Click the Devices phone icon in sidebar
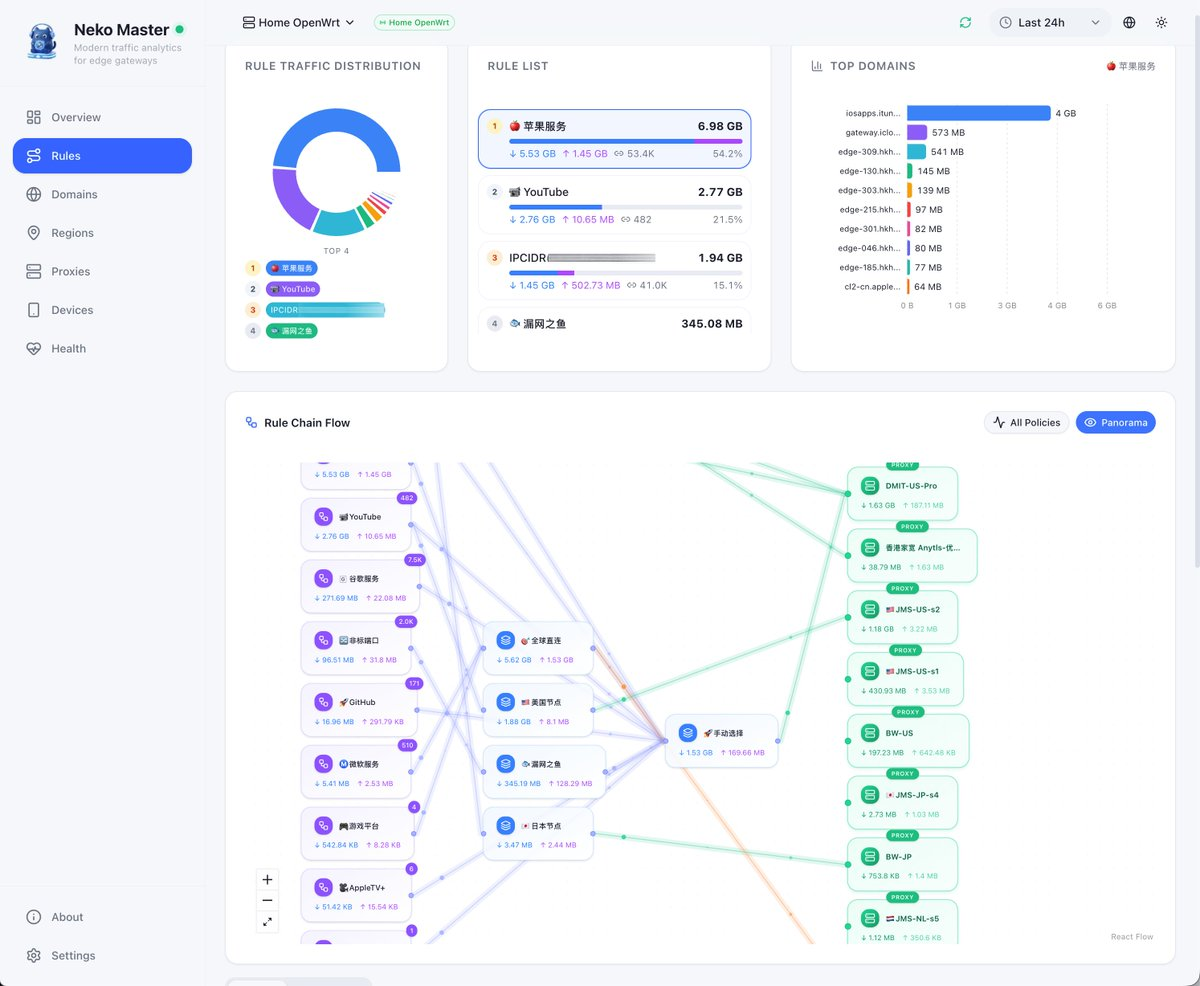The width and height of the screenshot is (1200, 986). (x=34, y=310)
